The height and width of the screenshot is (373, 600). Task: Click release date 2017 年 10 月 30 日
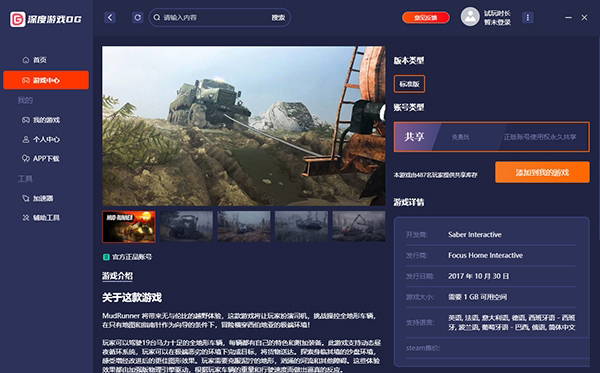click(x=479, y=276)
